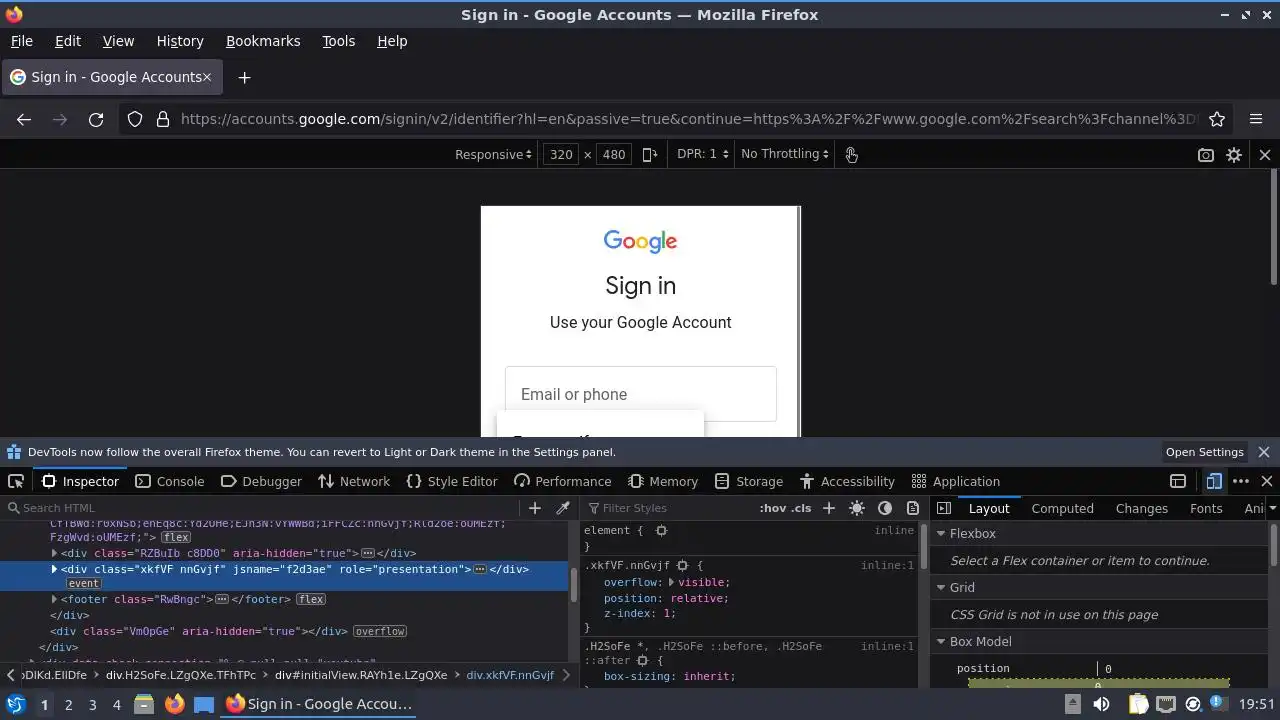Open Firefox hamburger application menu
This screenshot has height=720, width=1280.
click(1256, 119)
